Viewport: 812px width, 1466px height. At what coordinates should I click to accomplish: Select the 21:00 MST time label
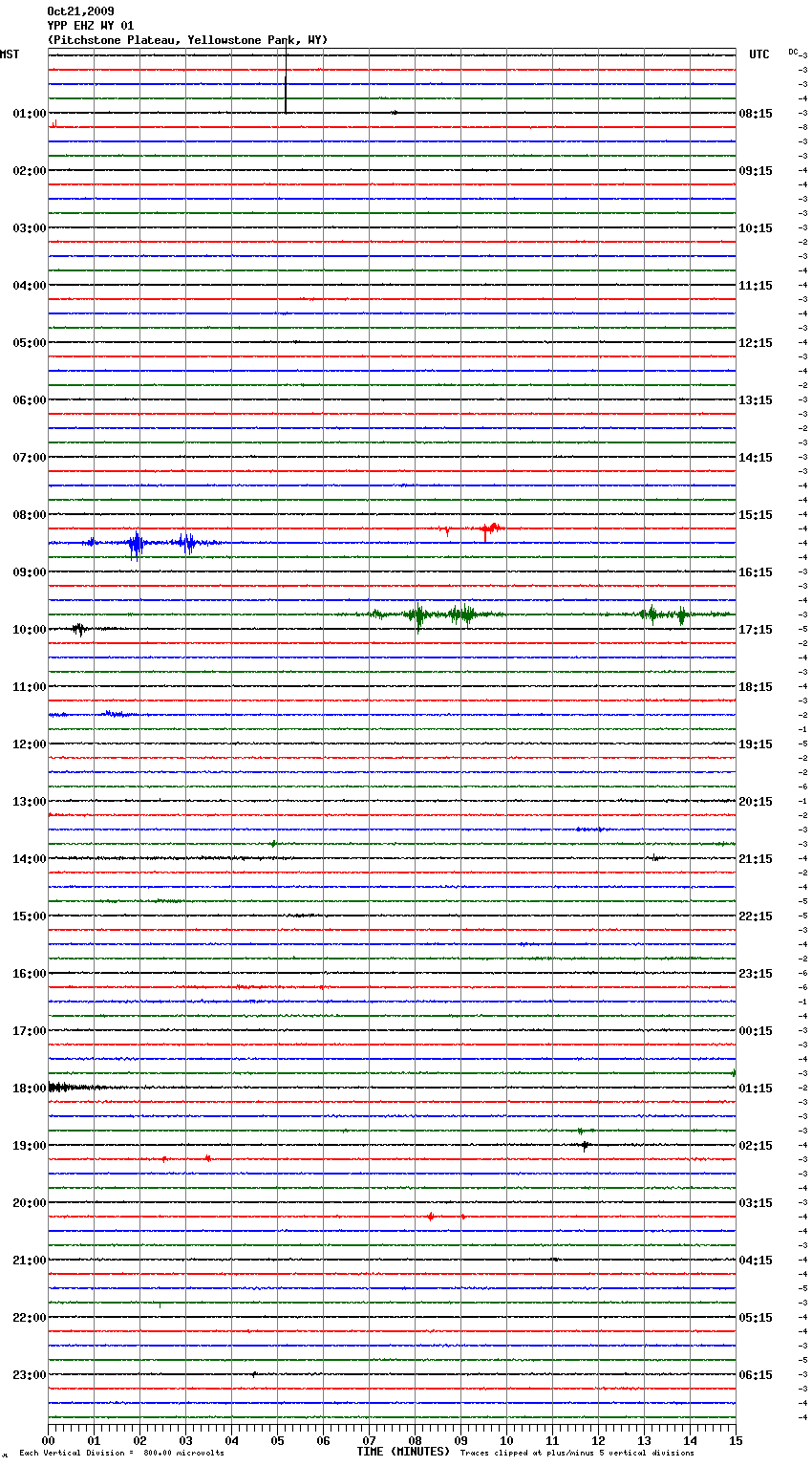pos(30,1260)
